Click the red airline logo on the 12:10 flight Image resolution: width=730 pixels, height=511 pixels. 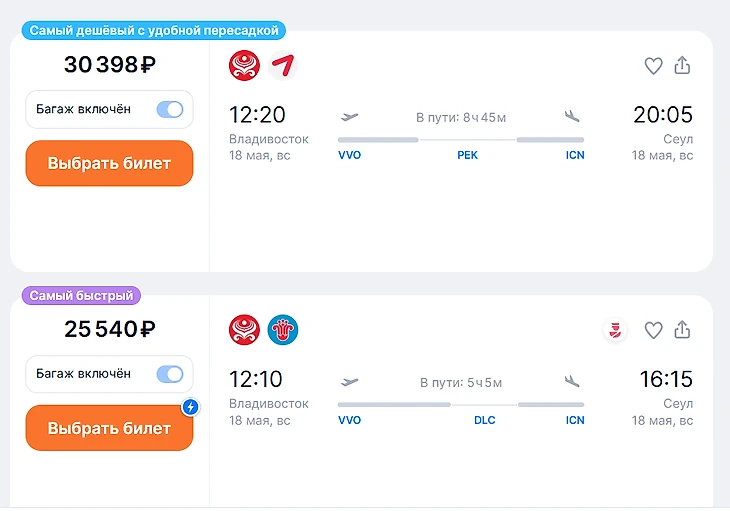(x=244, y=330)
